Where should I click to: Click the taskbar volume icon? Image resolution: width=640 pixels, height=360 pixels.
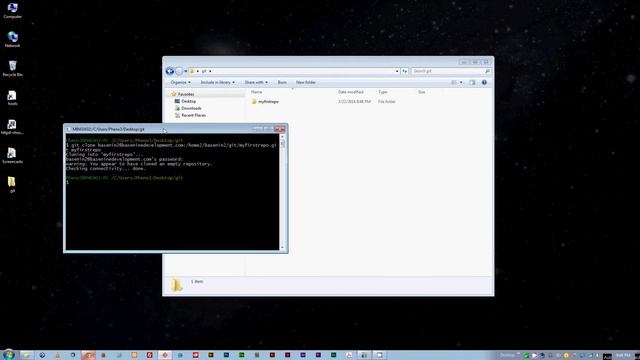597,356
